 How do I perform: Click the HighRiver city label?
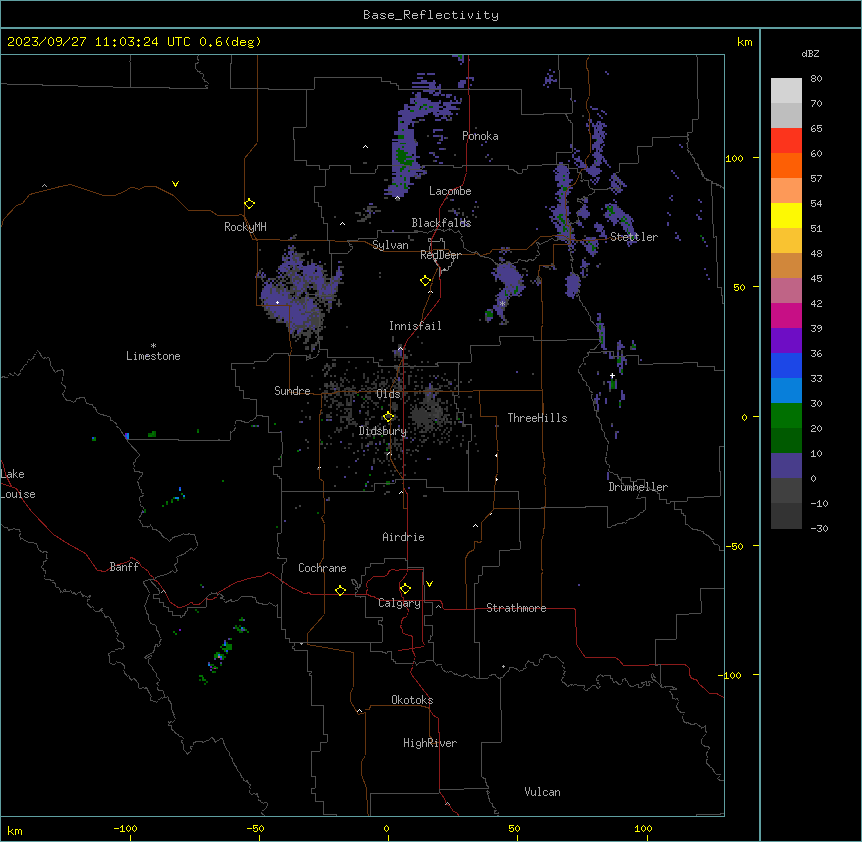click(x=430, y=743)
